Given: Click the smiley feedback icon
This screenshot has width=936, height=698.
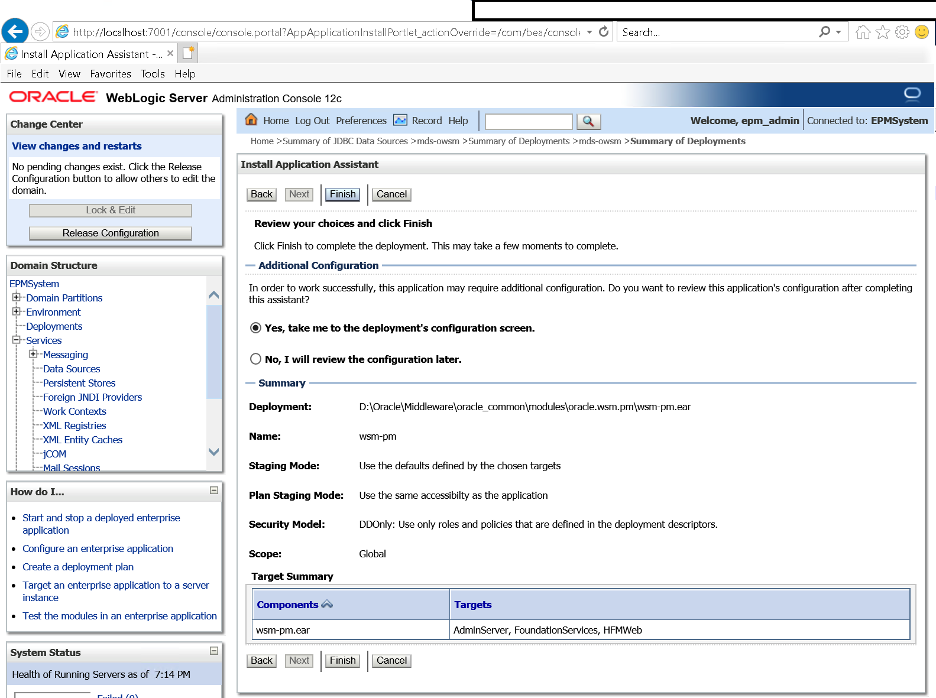Looking at the screenshot, I should [922, 32].
